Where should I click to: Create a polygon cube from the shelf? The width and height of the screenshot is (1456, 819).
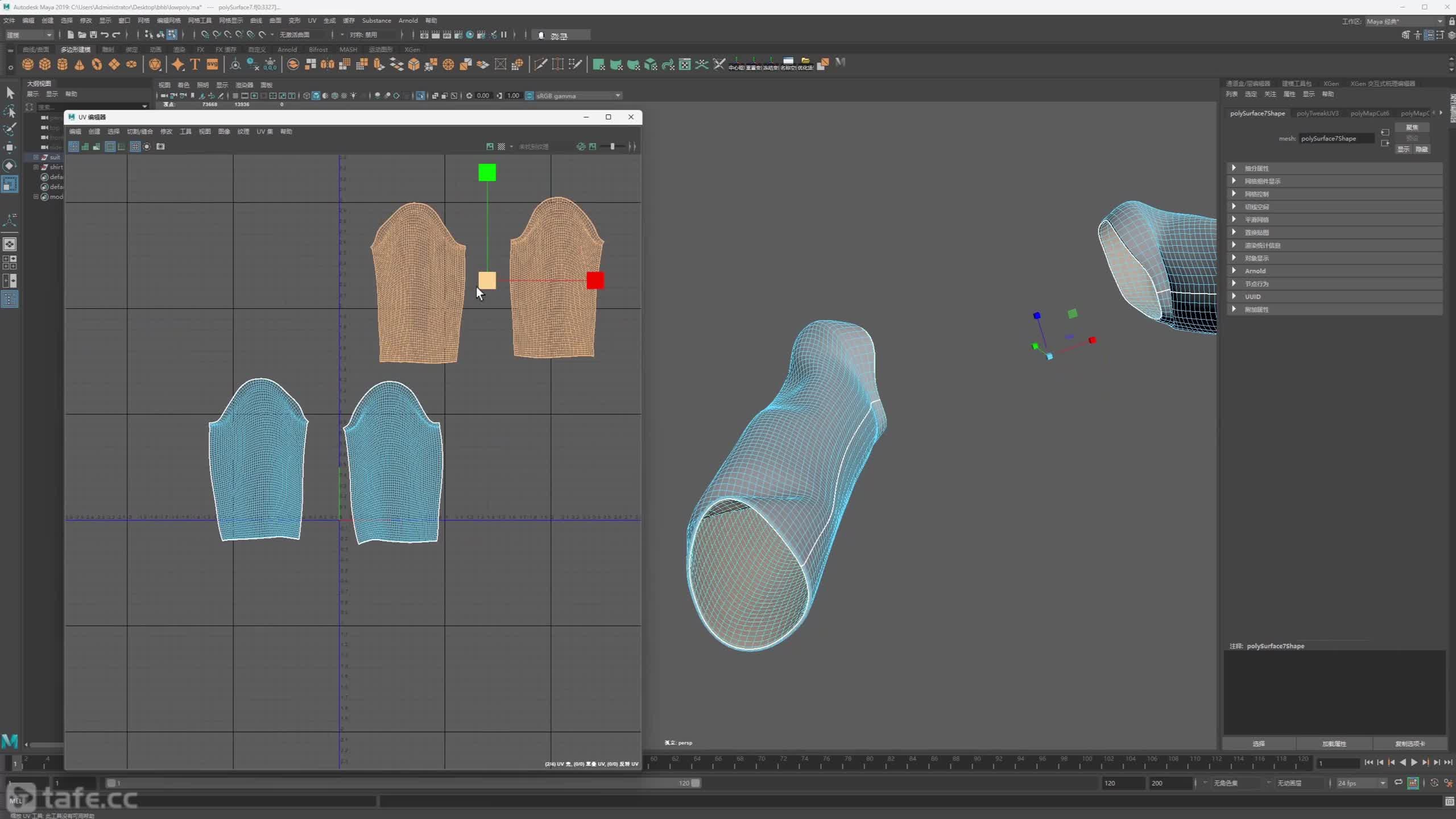coord(45,64)
